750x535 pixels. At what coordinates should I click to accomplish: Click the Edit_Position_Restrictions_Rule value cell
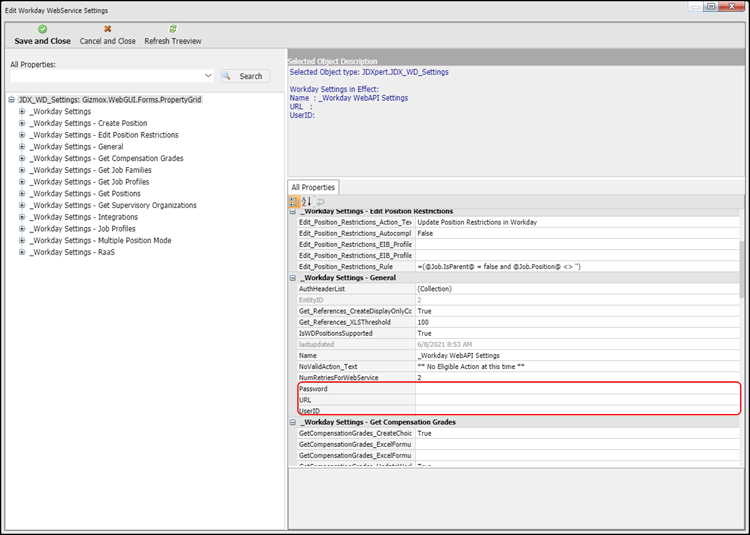[577, 267]
